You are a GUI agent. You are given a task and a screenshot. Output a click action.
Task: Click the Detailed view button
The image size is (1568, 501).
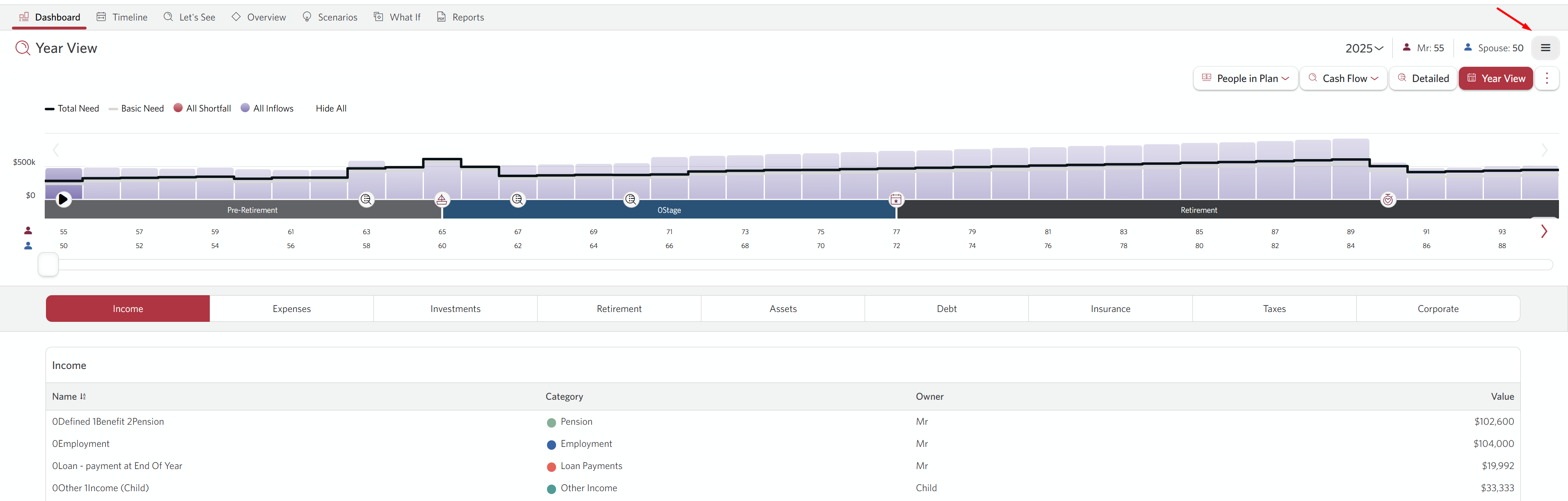click(1422, 78)
